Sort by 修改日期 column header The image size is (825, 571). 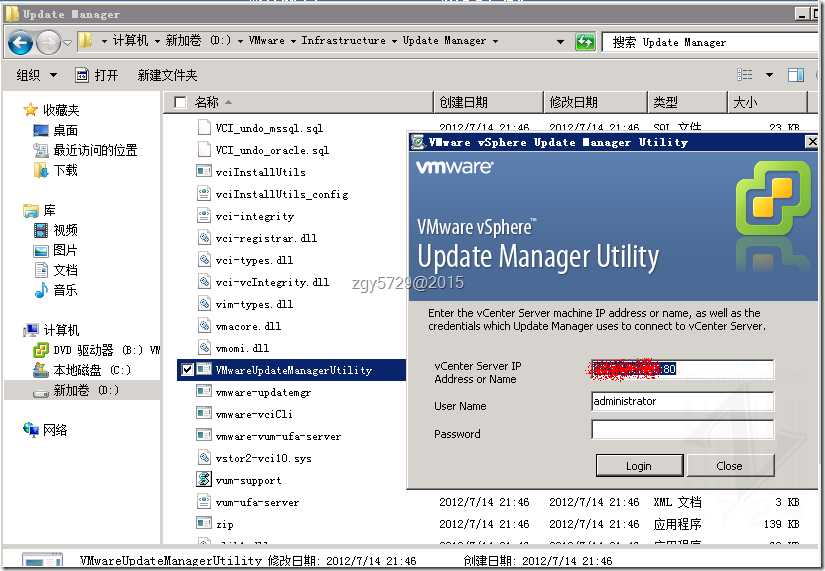pyautogui.click(x=595, y=102)
